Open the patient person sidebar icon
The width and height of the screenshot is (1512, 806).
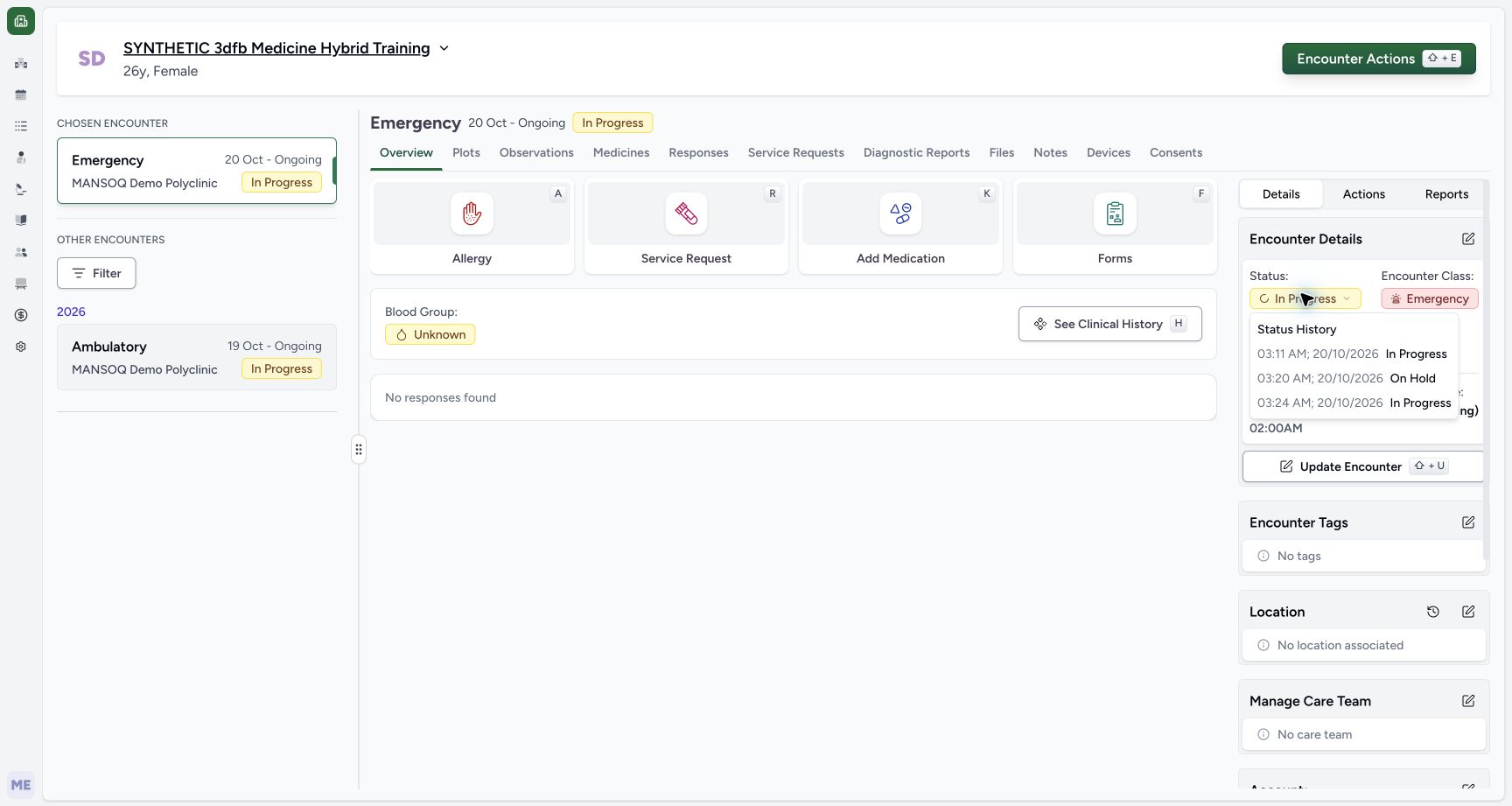[x=21, y=158]
